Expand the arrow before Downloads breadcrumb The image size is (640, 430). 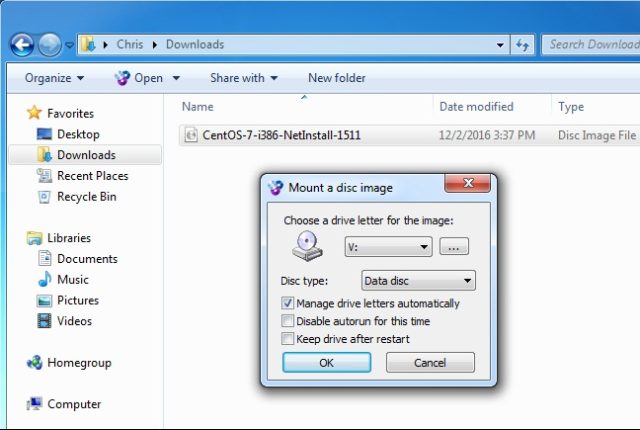[x=155, y=44]
